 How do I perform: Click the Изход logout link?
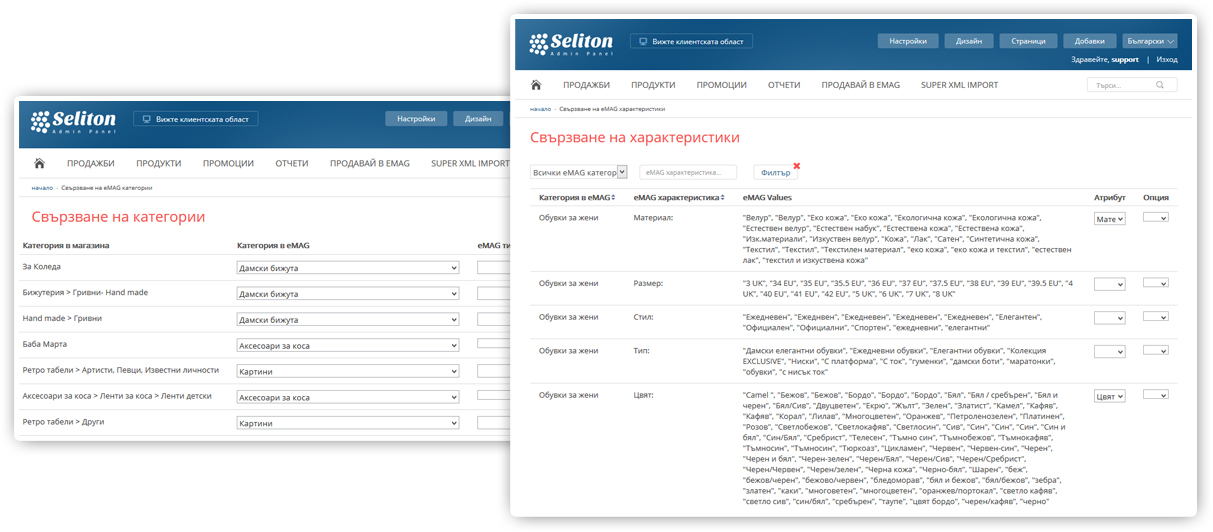pos(1167,60)
